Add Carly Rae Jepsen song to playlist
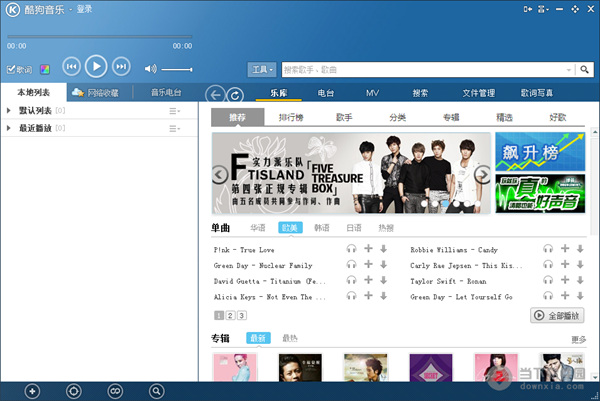The image size is (600, 401). pyautogui.click(x=565, y=264)
